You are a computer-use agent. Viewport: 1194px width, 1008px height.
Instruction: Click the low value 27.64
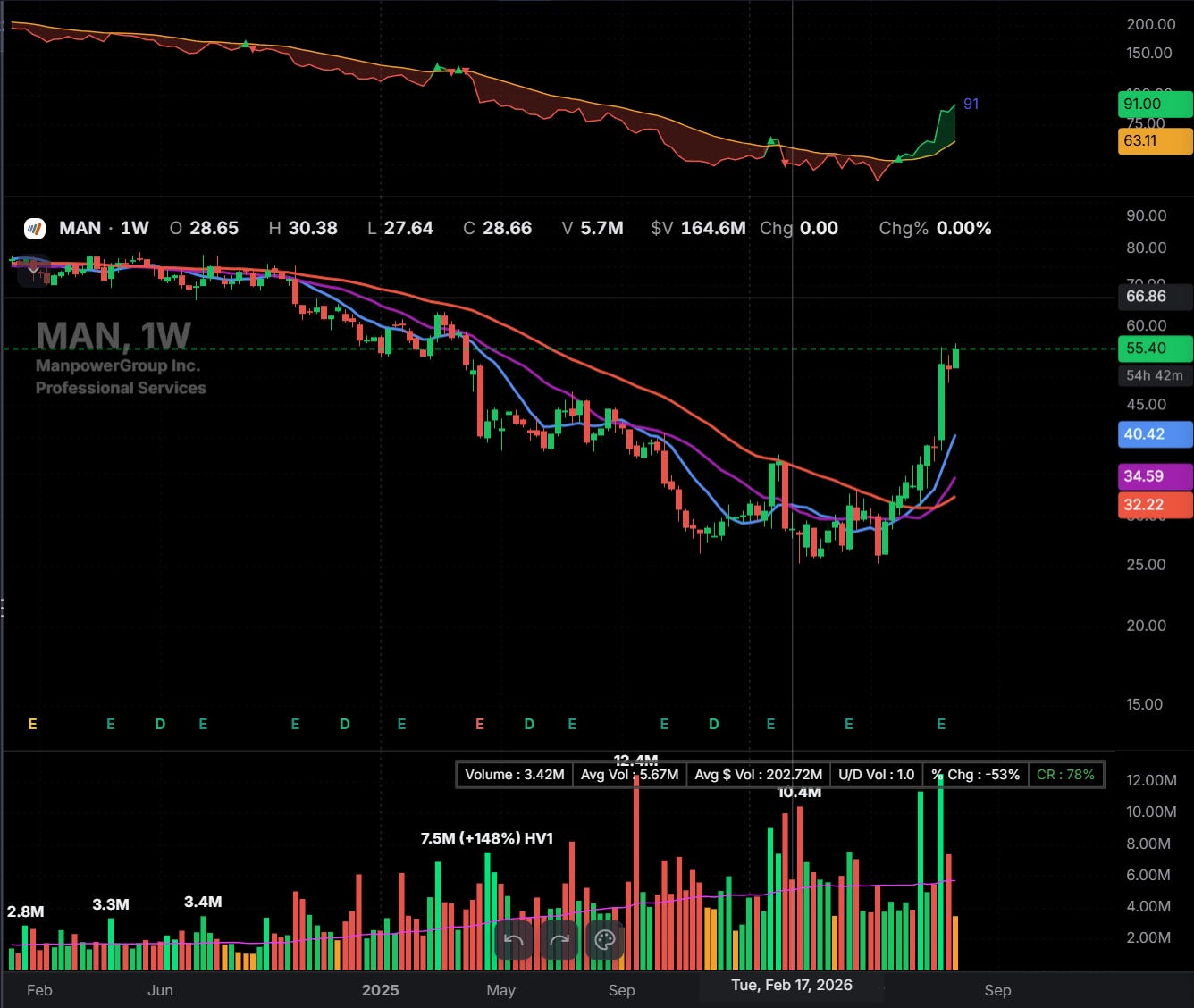pyautogui.click(x=408, y=228)
